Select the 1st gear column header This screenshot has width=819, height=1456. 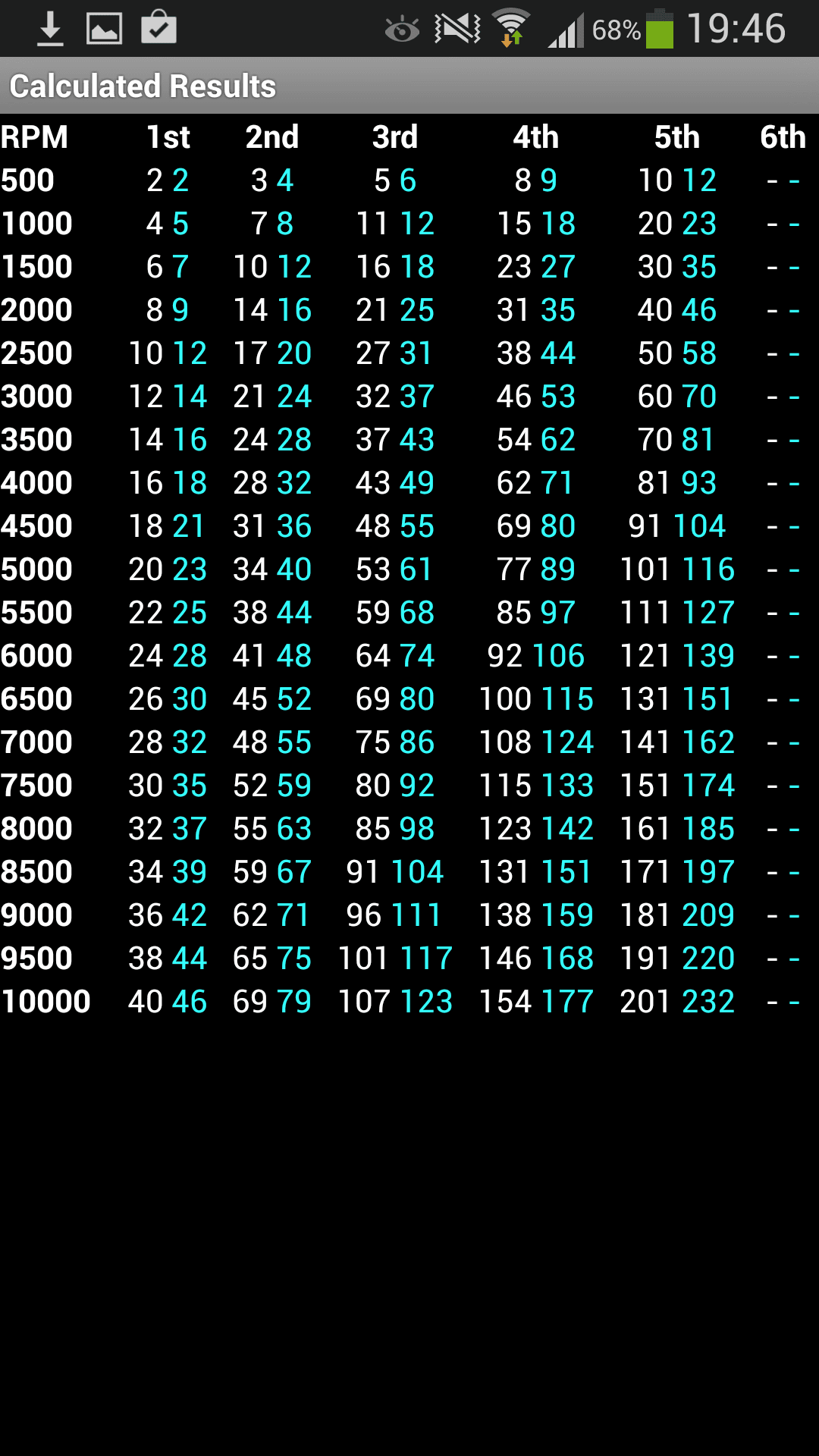168,137
